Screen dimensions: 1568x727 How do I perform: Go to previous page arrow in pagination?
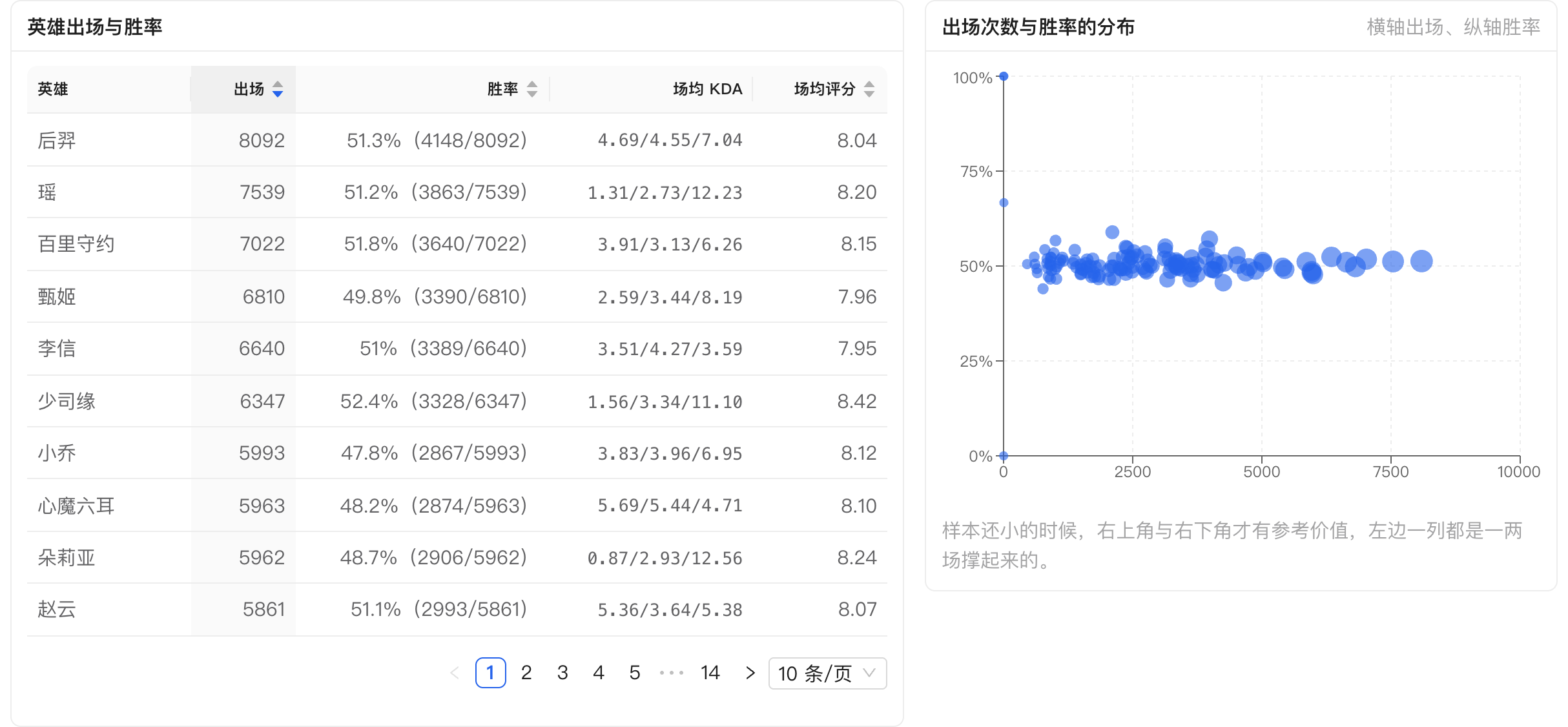(x=455, y=673)
